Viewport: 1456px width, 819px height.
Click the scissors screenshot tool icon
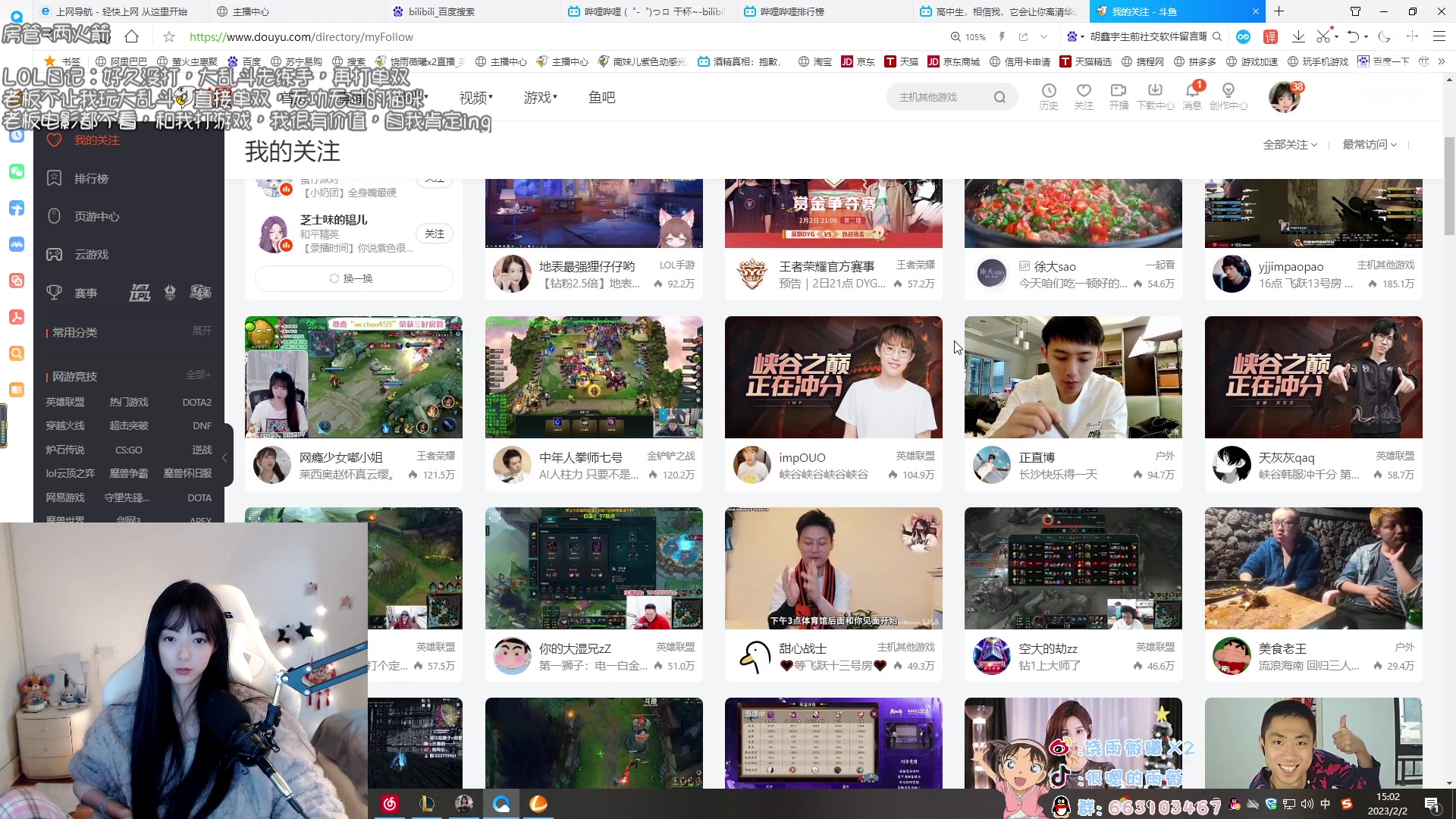pos(1323,36)
